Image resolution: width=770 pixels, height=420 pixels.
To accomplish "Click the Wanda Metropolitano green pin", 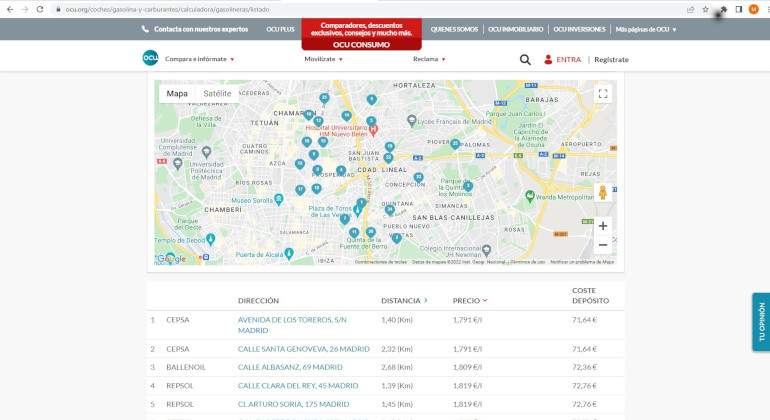I will (529, 196).
